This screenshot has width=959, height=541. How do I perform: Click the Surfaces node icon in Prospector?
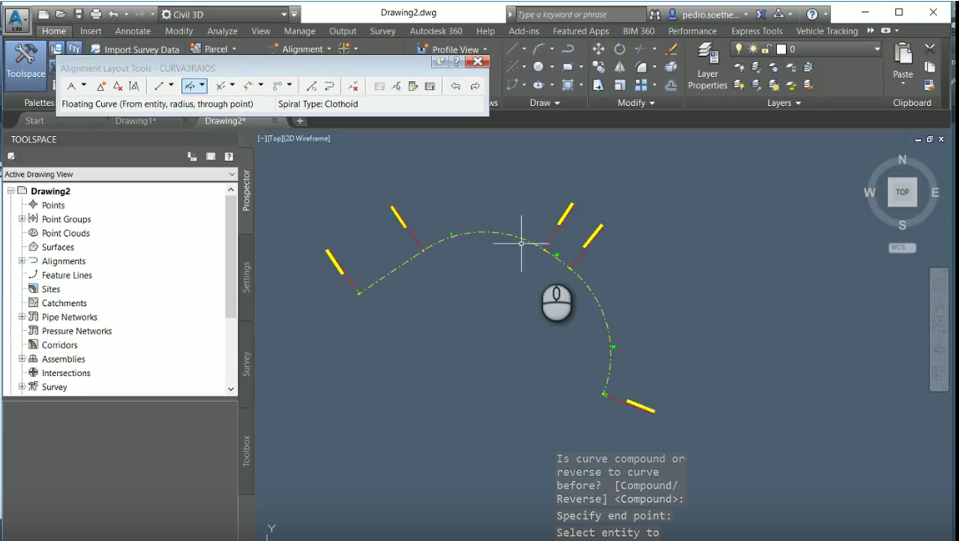click(x=33, y=247)
